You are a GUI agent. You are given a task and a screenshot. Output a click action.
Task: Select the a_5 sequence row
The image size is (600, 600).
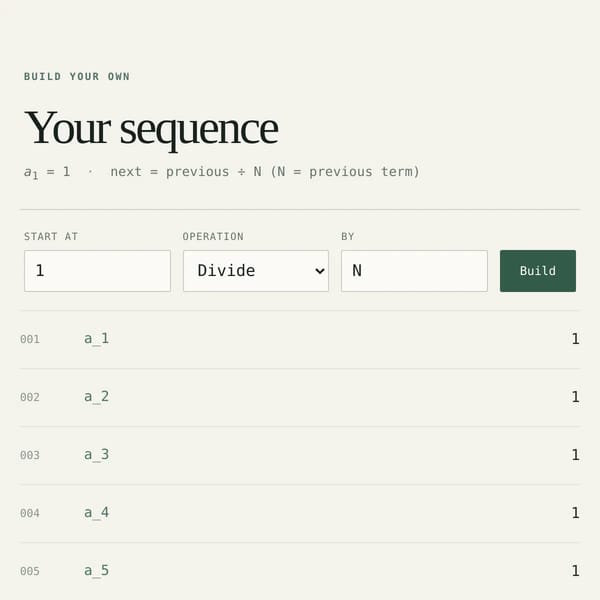[x=300, y=571]
